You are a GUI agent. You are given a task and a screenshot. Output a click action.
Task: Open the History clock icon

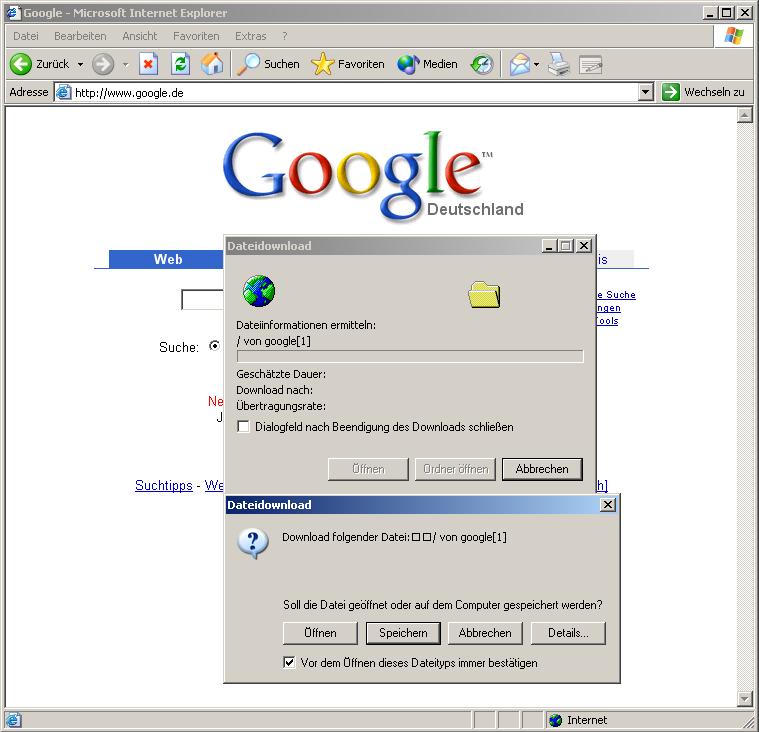coord(482,64)
